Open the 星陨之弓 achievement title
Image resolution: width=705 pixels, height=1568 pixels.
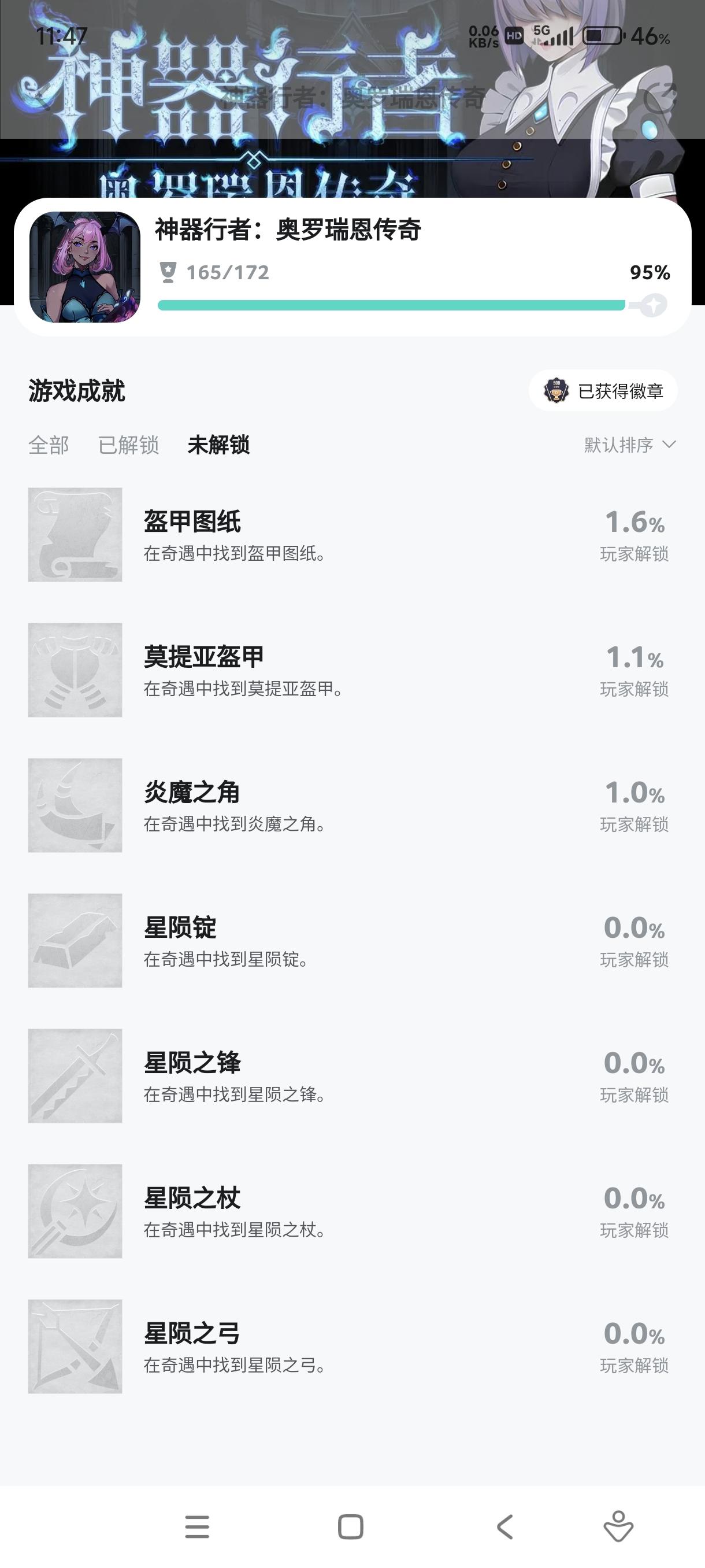pyautogui.click(x=192, y=1333)
